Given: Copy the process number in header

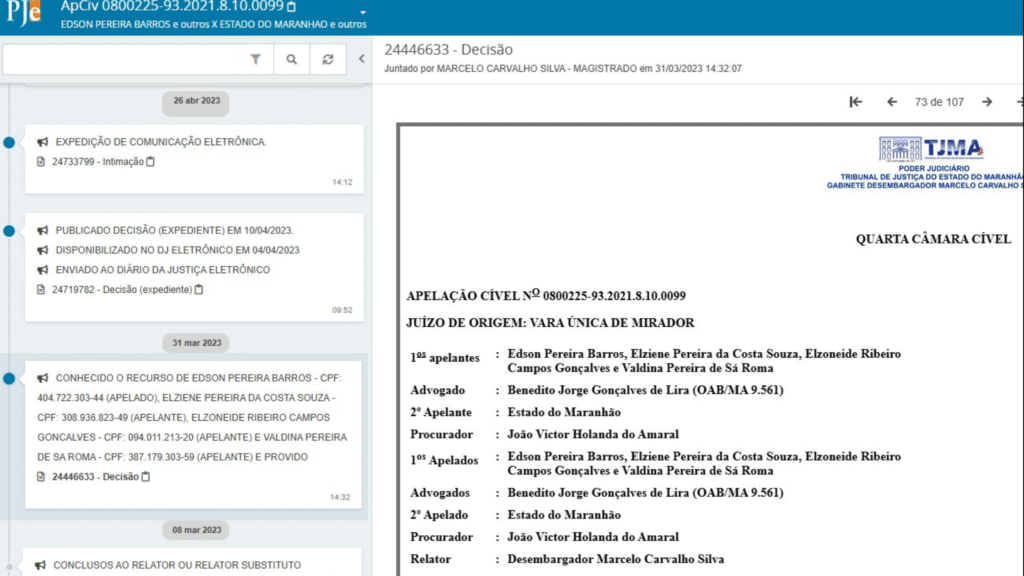Looking at the screenshot, I should pyautogui.click(x=291, y=7).
